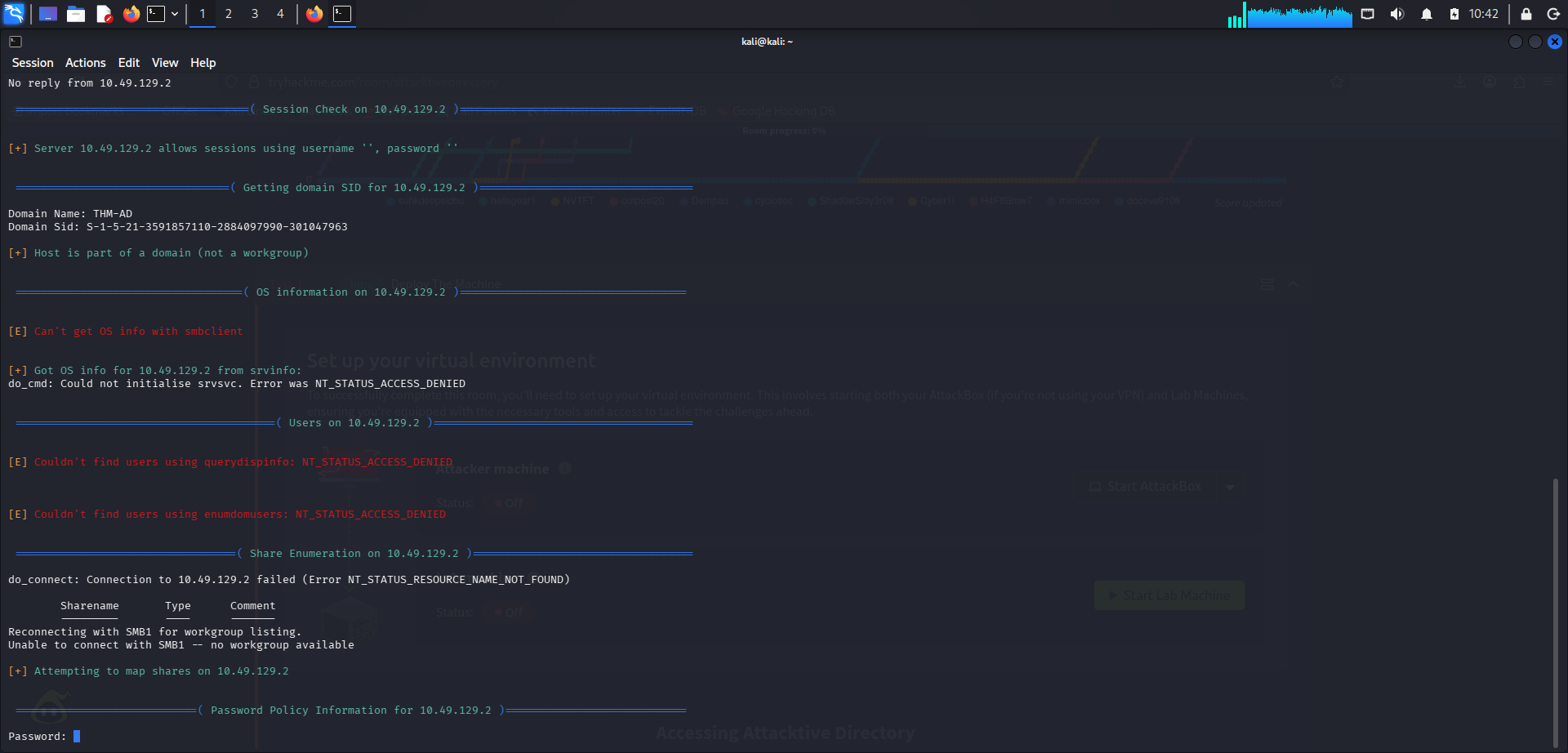Click the 'Type' column heading
This screenshot has height=753, width=1568.
[x=178, y=606]
